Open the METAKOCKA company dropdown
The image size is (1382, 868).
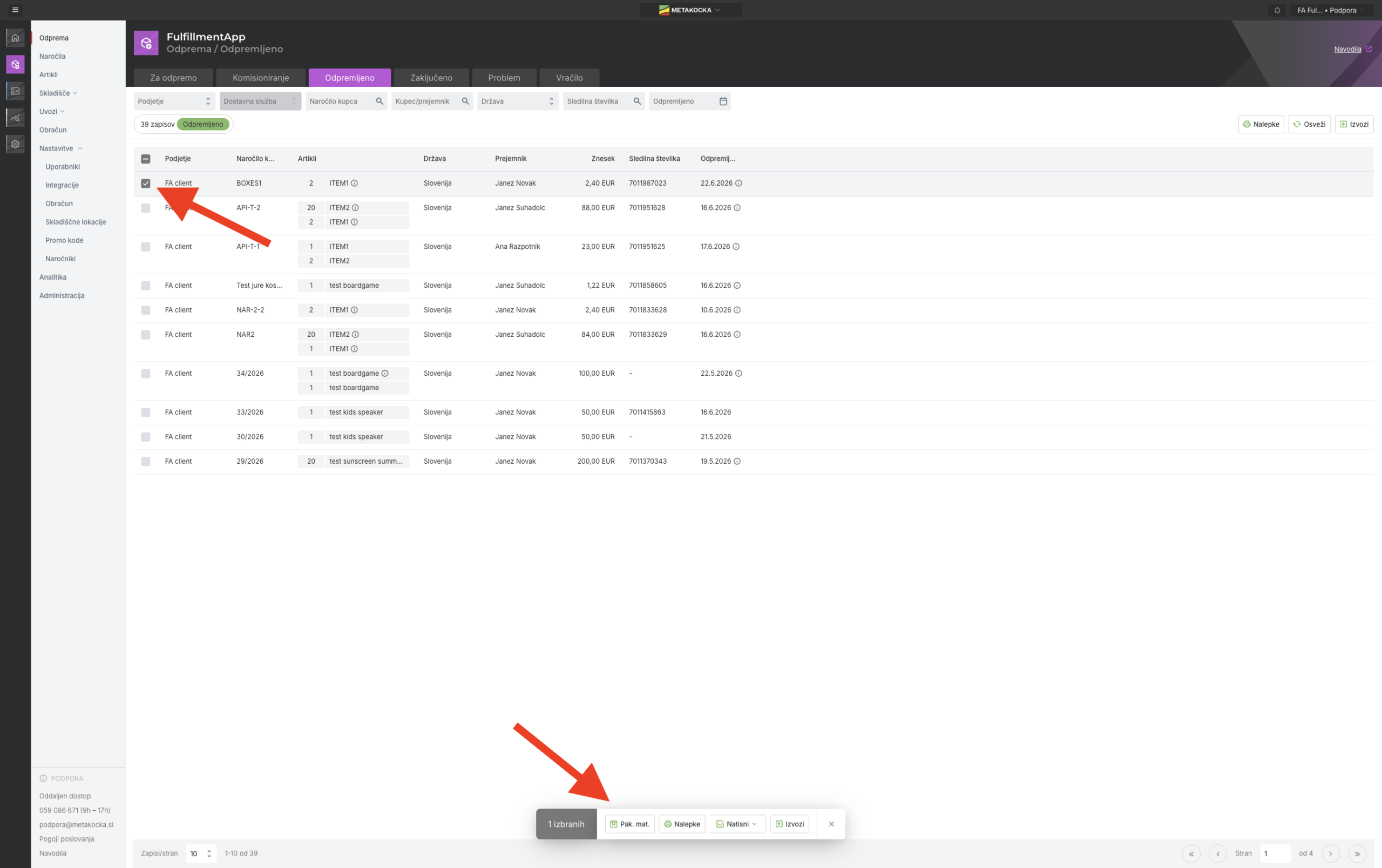690,10
